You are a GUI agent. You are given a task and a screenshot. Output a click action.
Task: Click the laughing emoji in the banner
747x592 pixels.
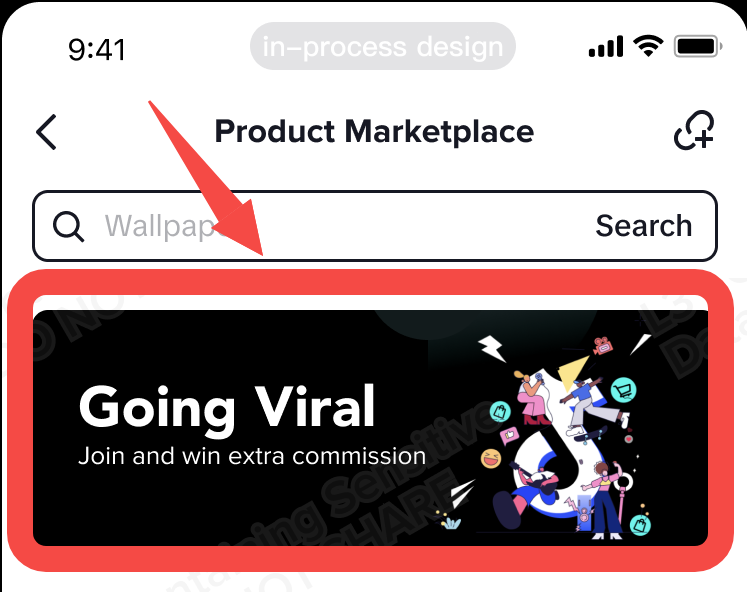tap(491, 459)
